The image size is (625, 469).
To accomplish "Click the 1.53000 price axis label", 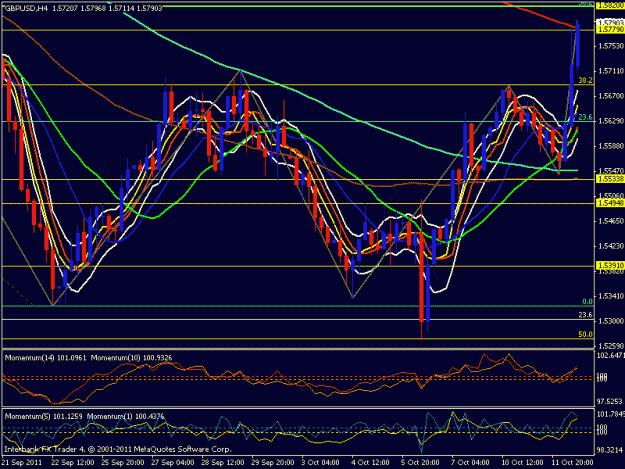I will coord(611,321).
